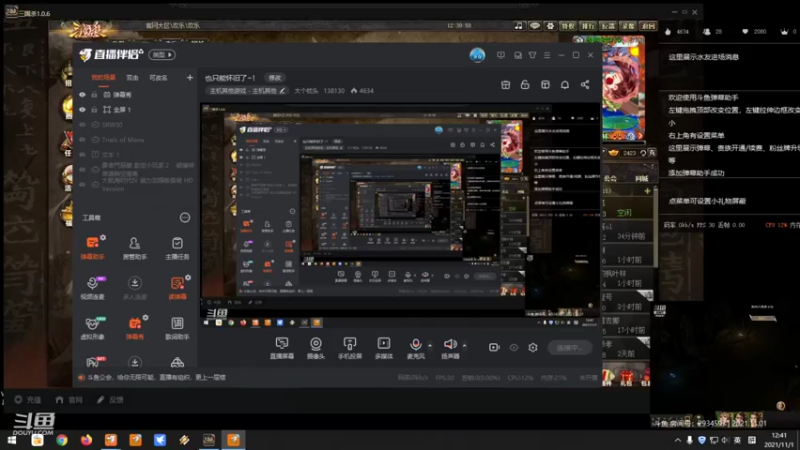The width and height of the screenshot is (800, 450).
Task: Add the 多媒体 multimedia source
Action: tap(384, 348)
